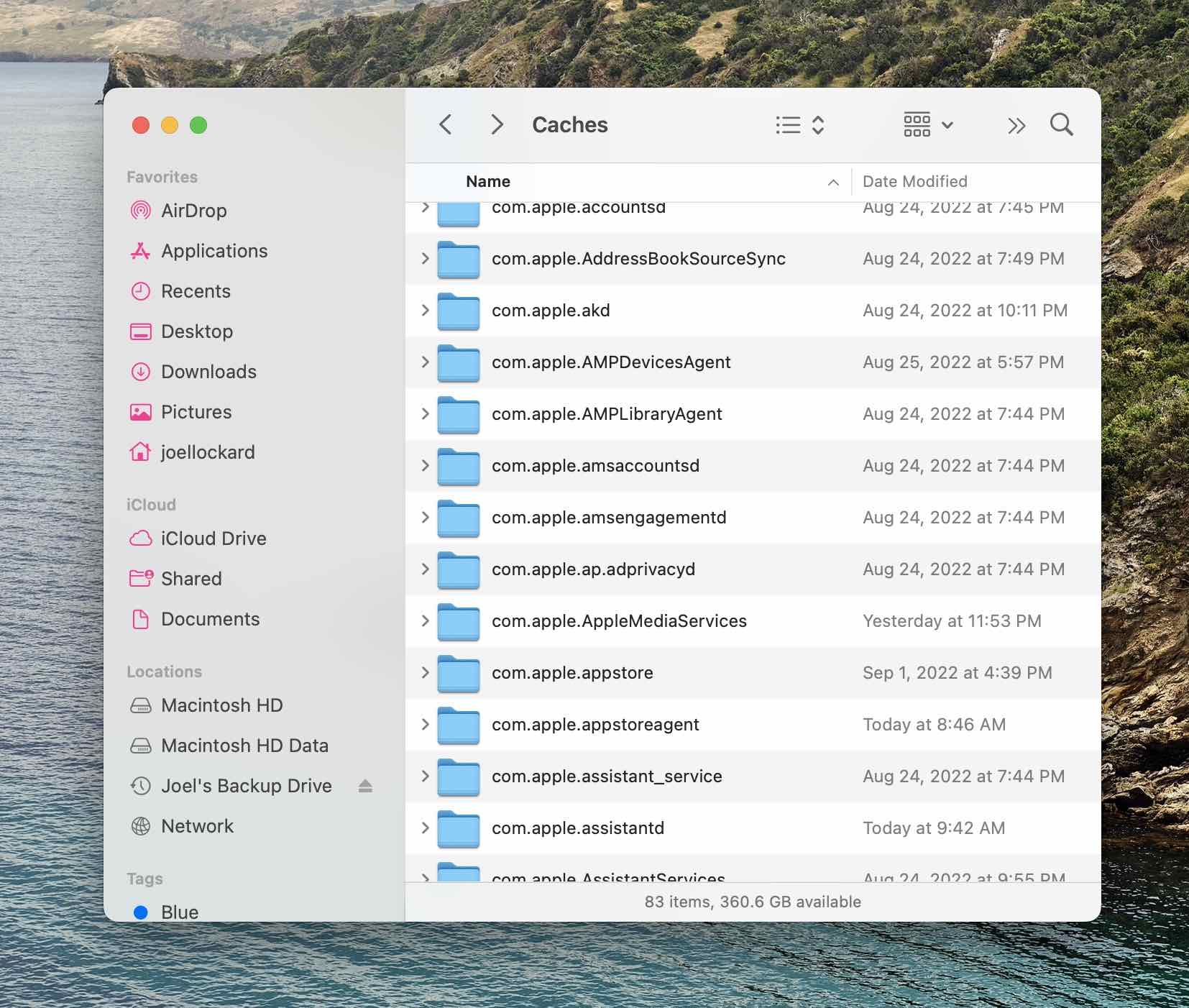Viewport: 1189px width, 1008px height.
Task: Go back with the back arrow
Action: click(446, 124)
